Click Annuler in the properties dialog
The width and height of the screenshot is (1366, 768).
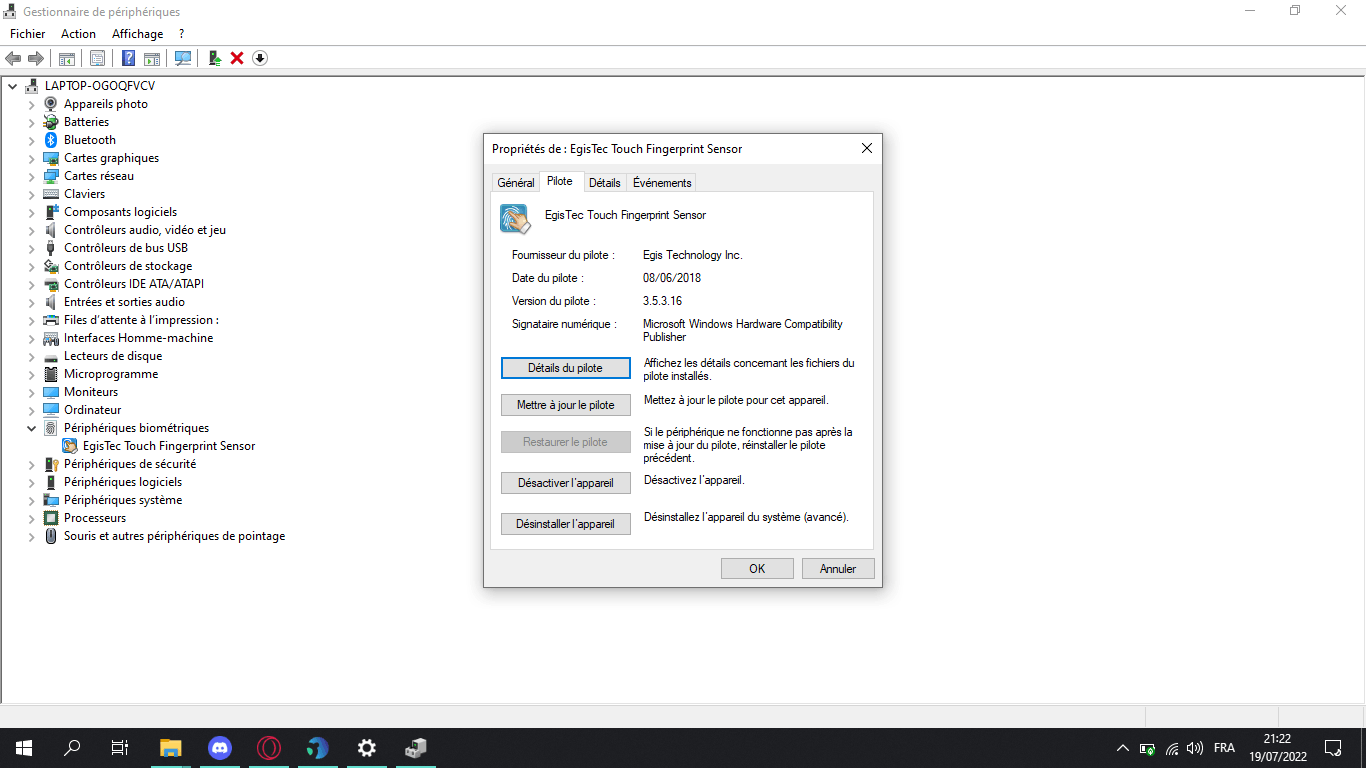tap(838, 568)
